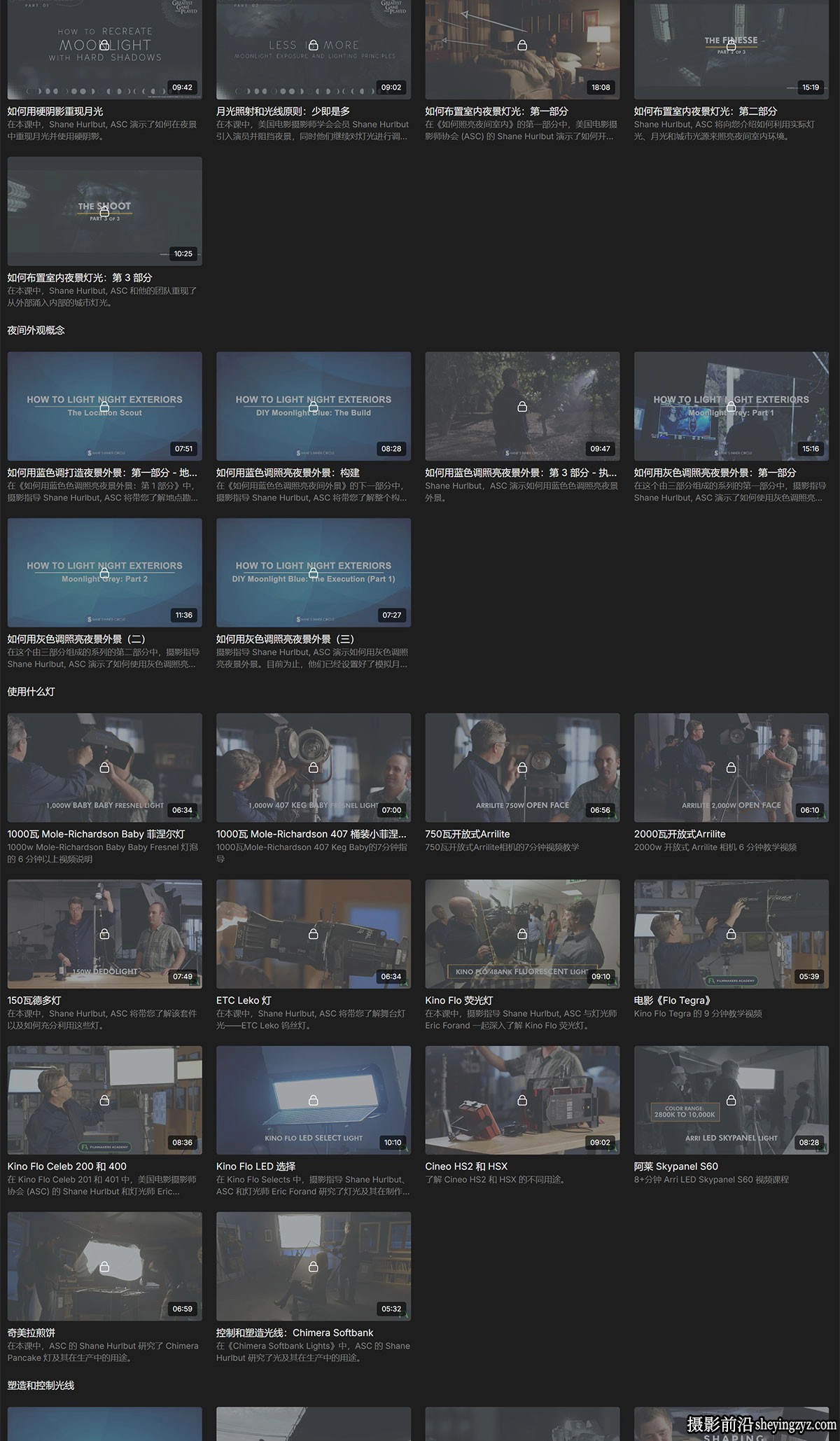This screenshot has height=1441, width=840.
Task: Click lock icon on Kino Flo Celeb 200 video
Action: (x=104, y=1100)
